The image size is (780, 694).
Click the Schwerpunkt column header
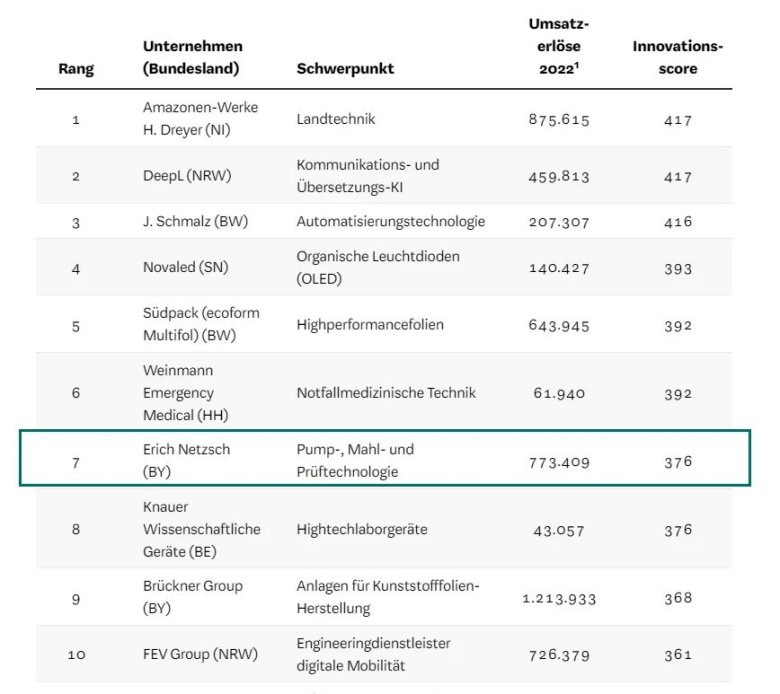point(345,69)
